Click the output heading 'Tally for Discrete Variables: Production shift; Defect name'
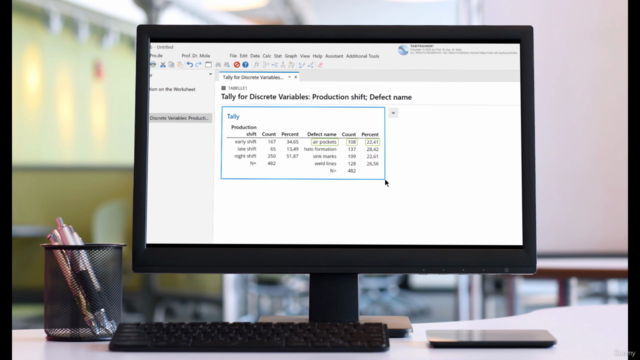The image size is (640, 360). pyautogui.click(x=316, y=97)
